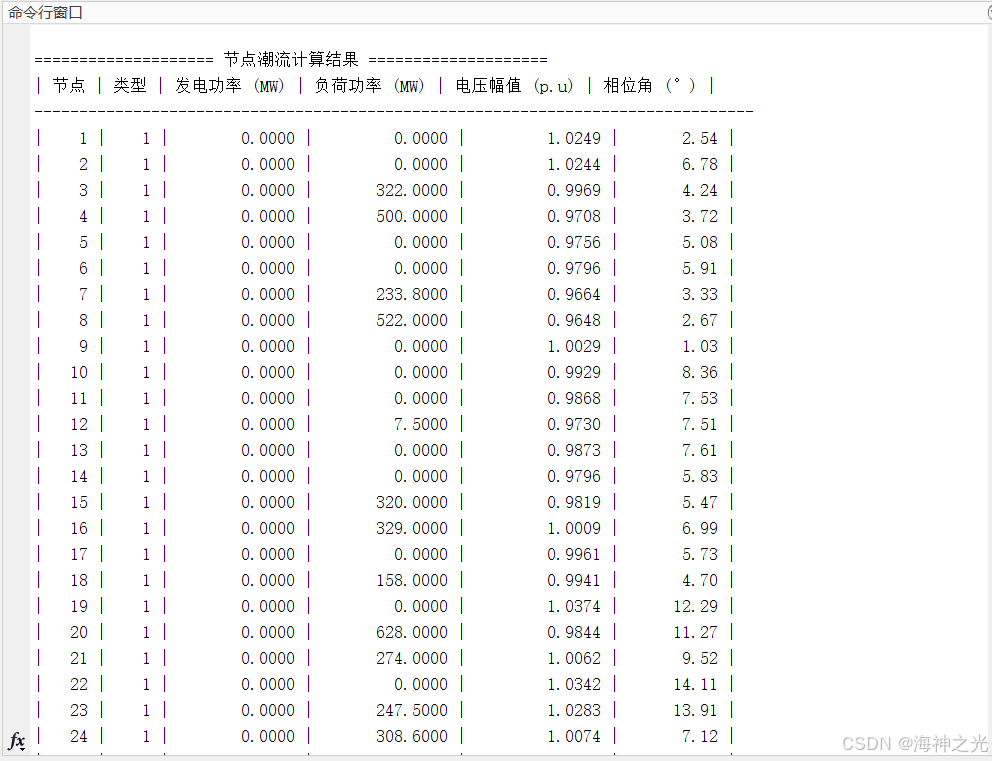Select phase angle 11.27
Screen dimensions: 992x761
(x=695, y=632)
